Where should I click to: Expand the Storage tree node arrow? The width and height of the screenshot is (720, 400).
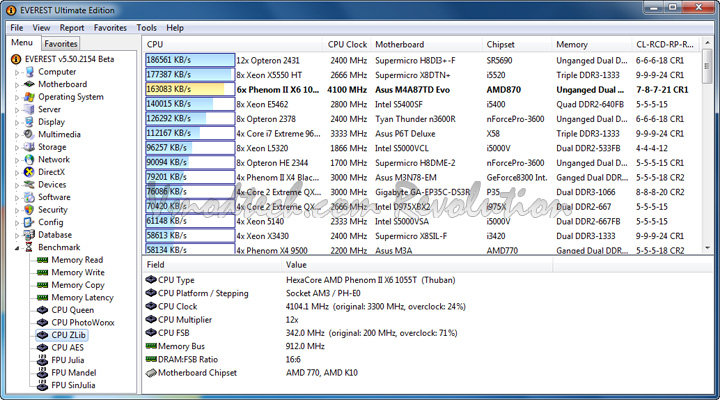point(17,147)
